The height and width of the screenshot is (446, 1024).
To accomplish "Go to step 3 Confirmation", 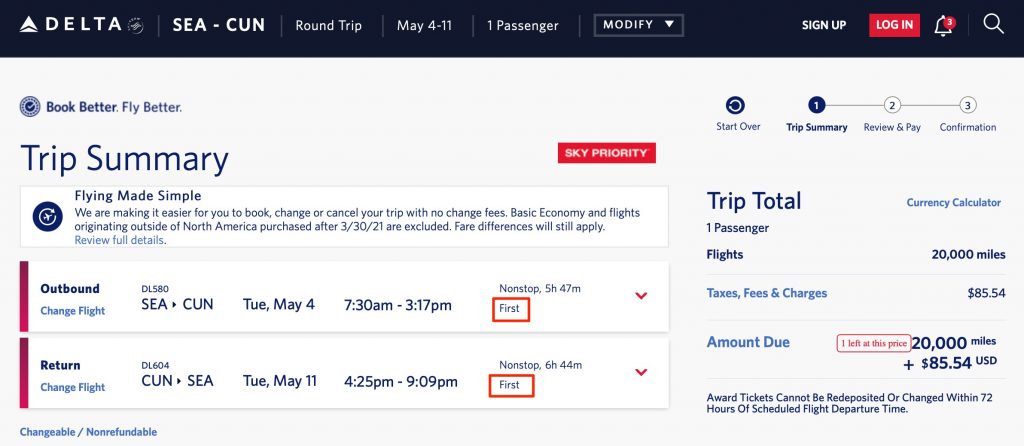I will pyautogui.click(x=967, y=105).
